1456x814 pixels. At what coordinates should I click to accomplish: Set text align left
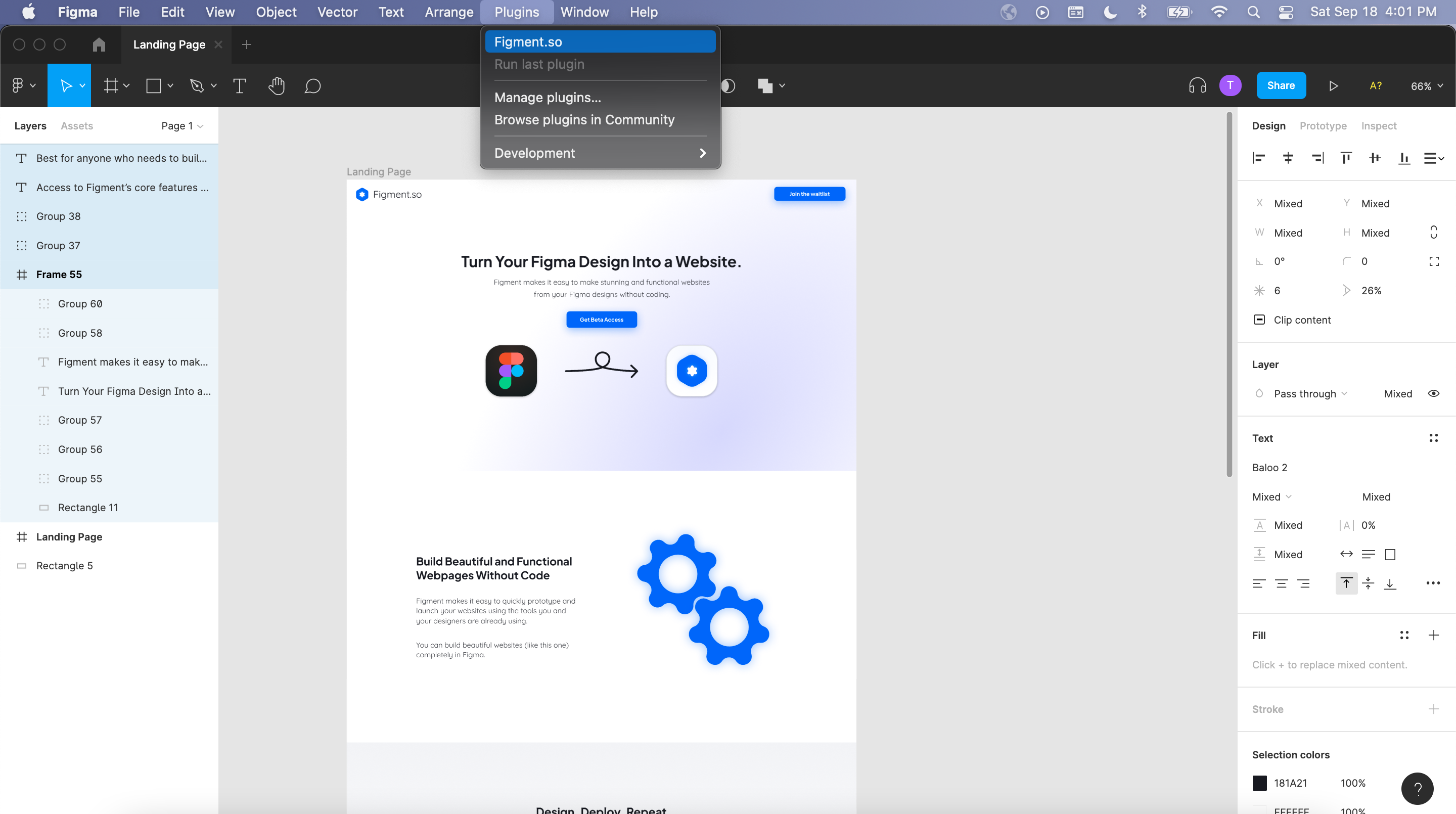point(1258,583)
